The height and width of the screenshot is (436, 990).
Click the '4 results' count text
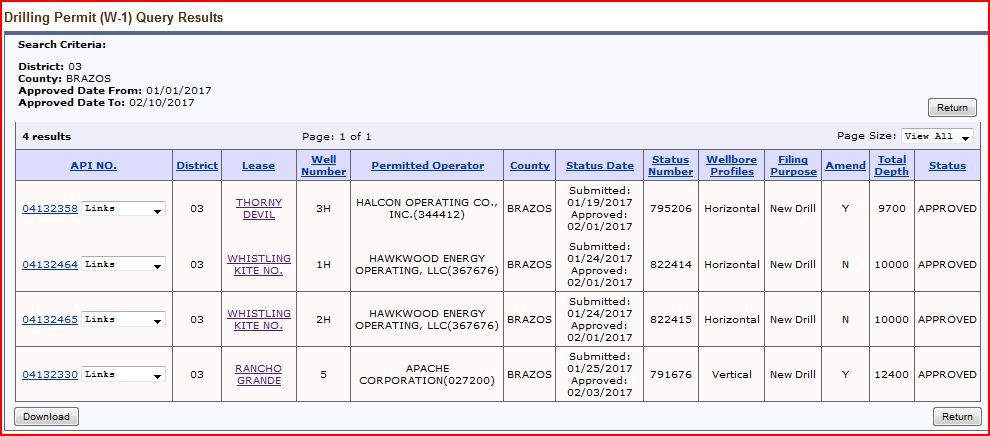tap(47, 136)
